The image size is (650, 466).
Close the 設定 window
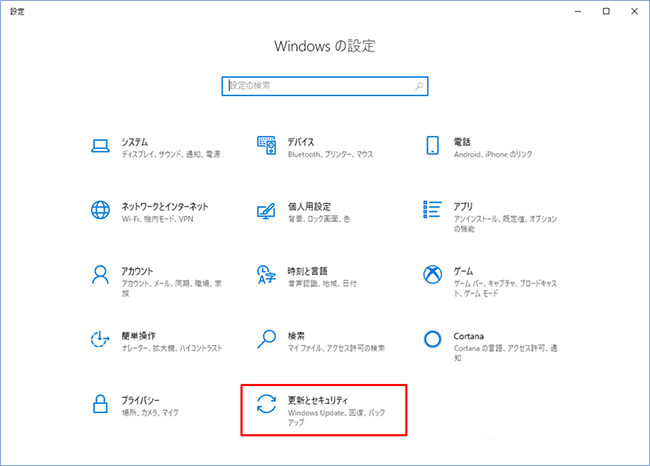(x=634, y=12)
